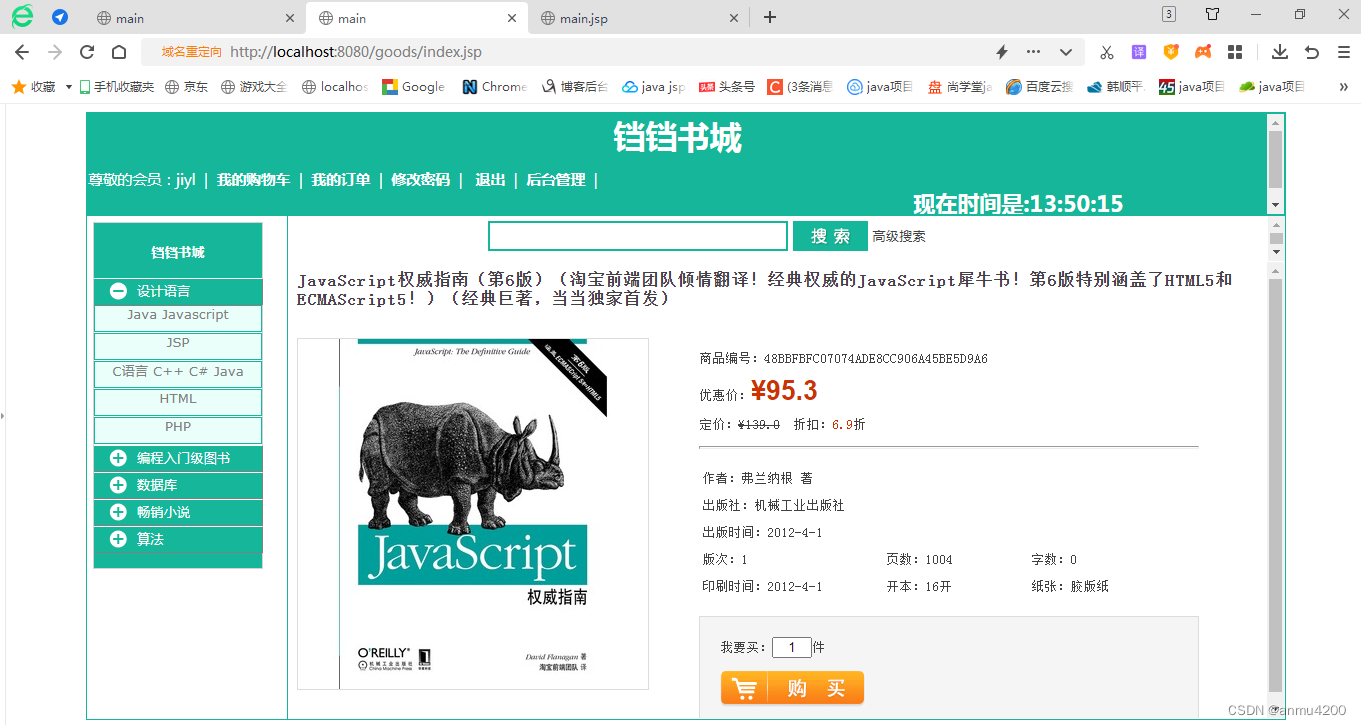The height and width of the screenshot is (725, 1361).
Task: Switch to the main.jsp tab
Action: 638,18
